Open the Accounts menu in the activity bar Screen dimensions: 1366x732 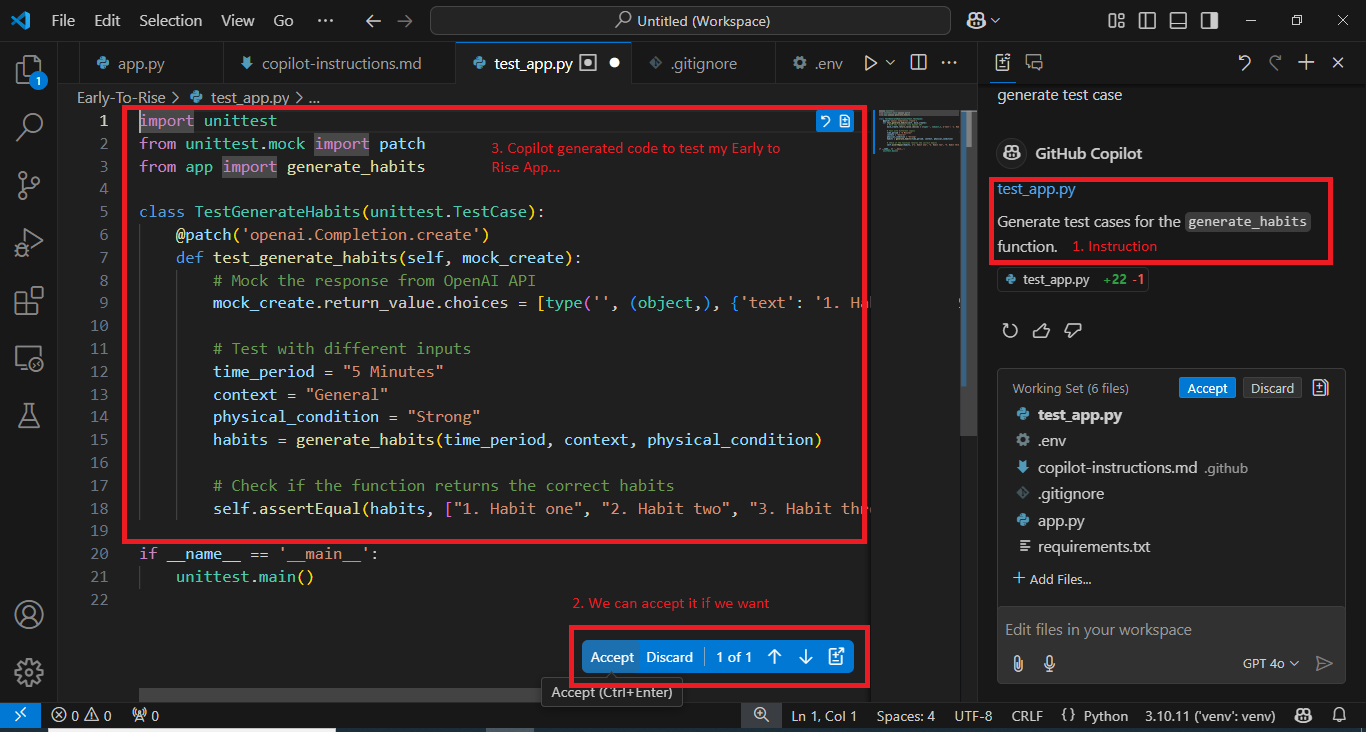click(x=29, y=614)
